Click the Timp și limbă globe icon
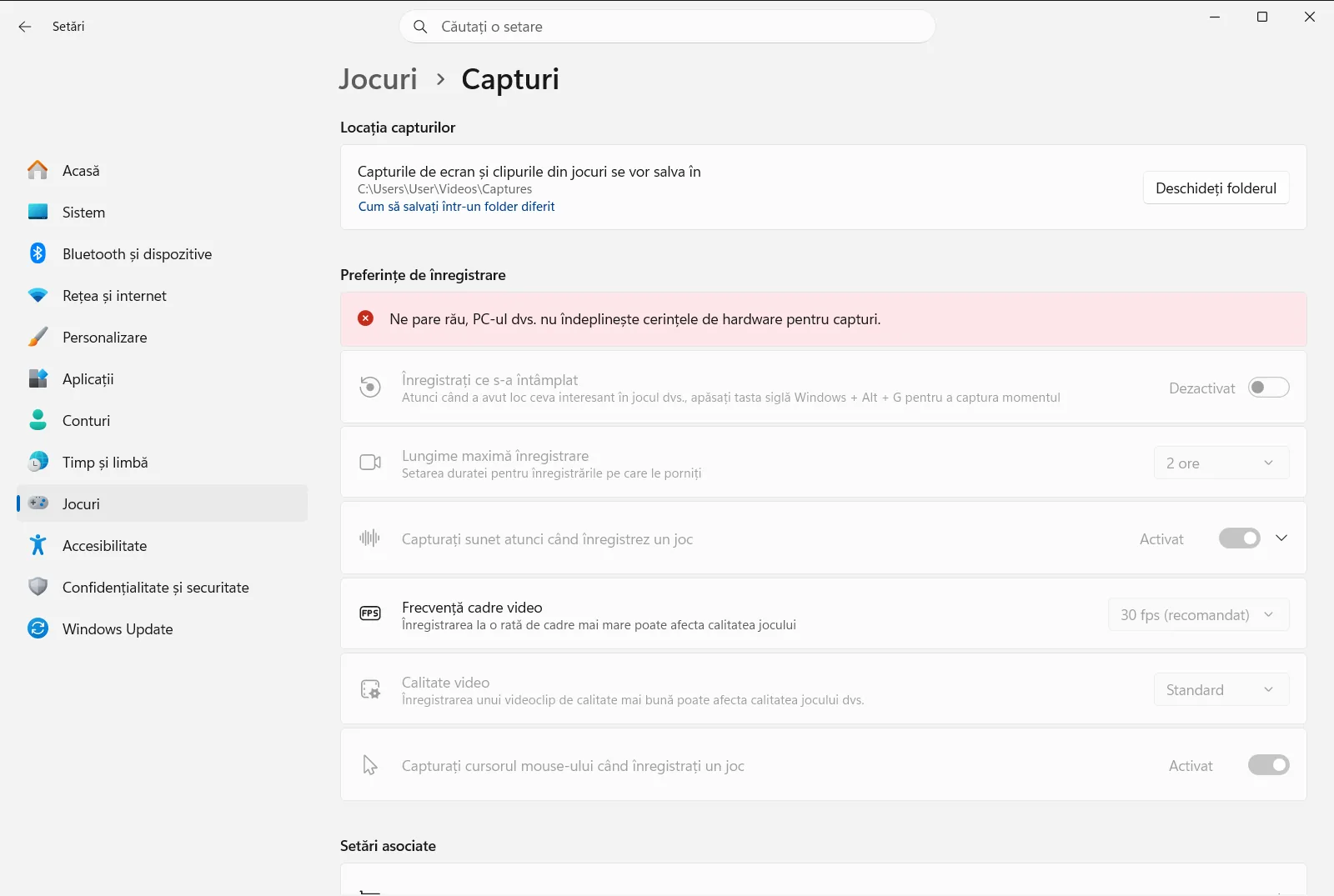Image resolution: width=1334 pixels, height=896 pixels. pyautogui.click(x=38, y=462)
